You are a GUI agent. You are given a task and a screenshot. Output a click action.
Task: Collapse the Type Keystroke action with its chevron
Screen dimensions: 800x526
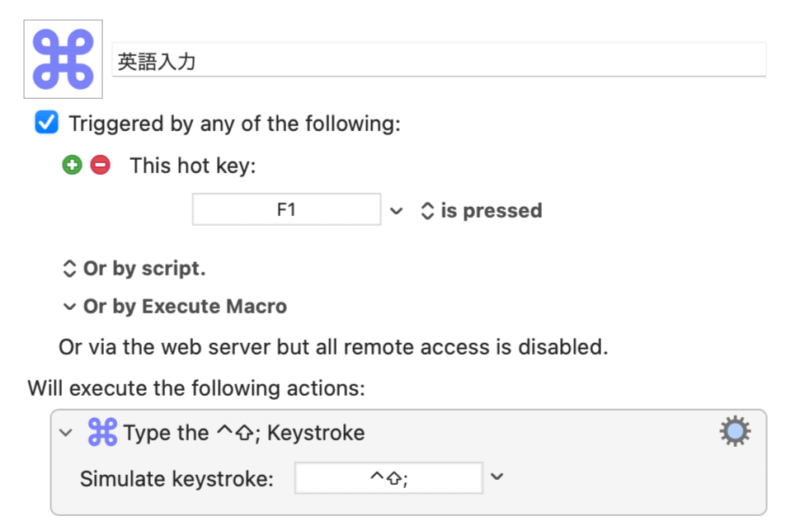(67, 433)
